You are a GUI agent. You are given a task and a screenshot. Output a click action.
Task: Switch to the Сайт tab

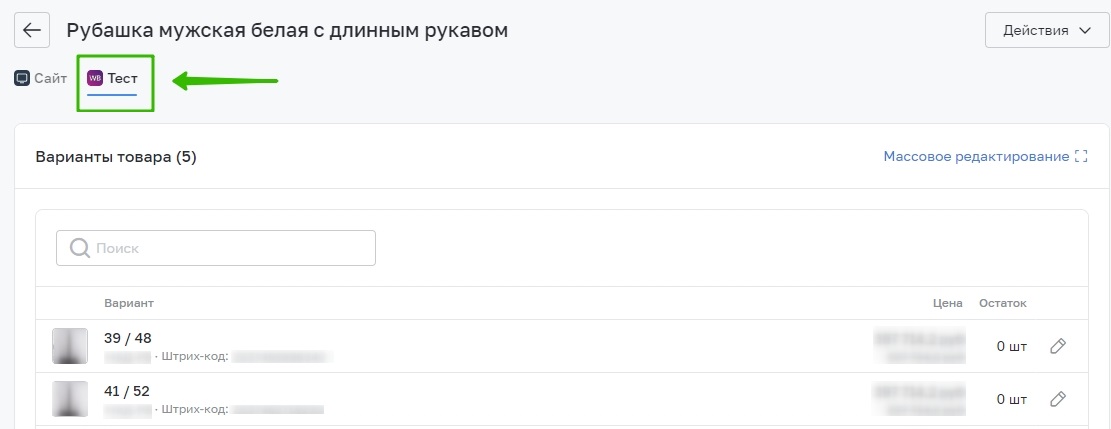click(40, 78)
